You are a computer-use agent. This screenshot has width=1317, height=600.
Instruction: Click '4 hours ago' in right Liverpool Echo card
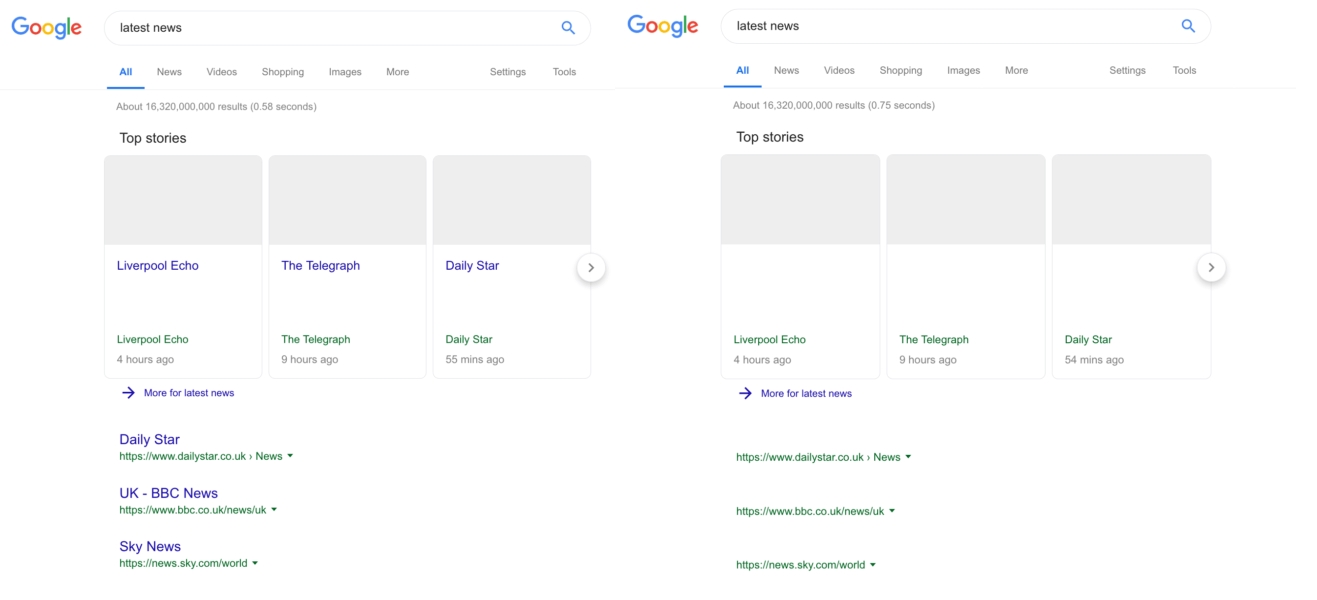(x=762, y=359)
